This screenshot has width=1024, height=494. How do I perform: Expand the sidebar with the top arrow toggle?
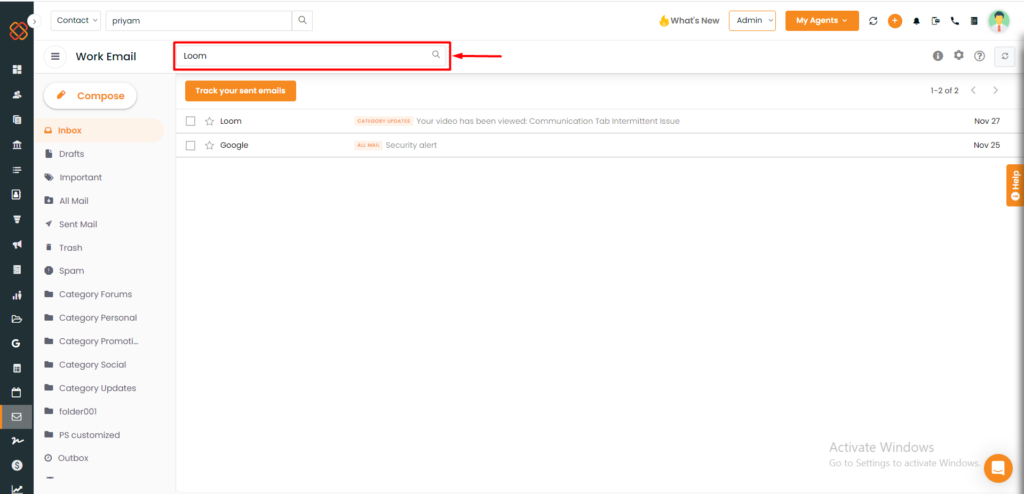click(x=35, y=21)
